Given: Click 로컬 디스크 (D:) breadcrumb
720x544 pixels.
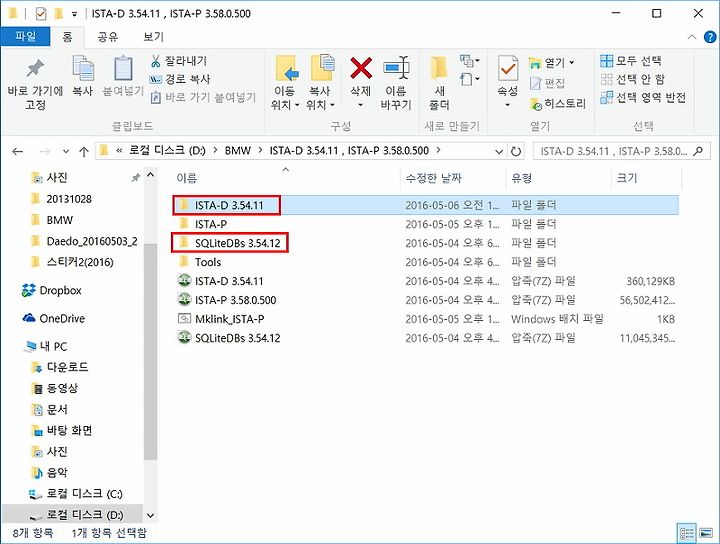Looking at the screenshot, I should tap(167, 151).
